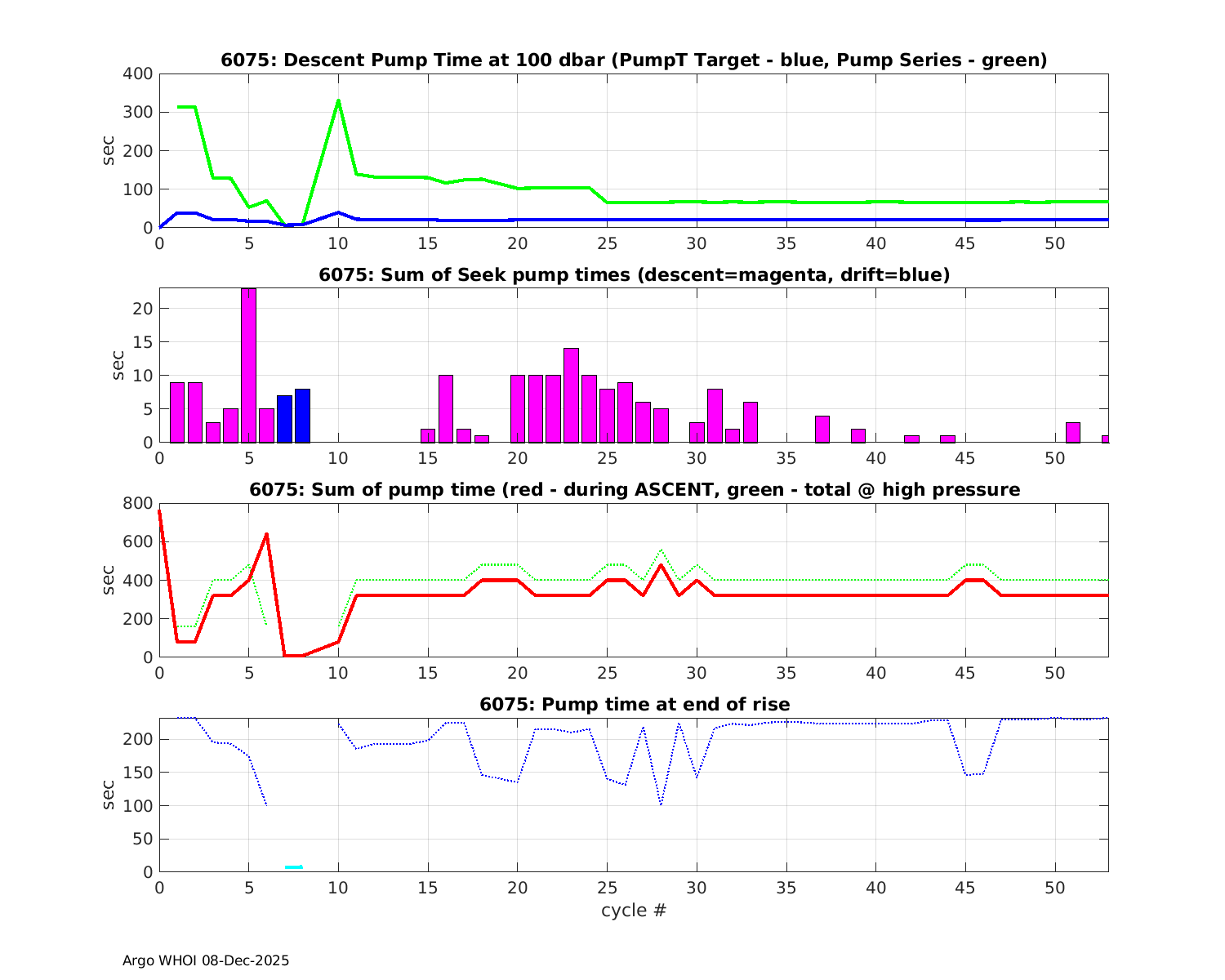Click the Descent Pump Time plot title

click(634, 60)
